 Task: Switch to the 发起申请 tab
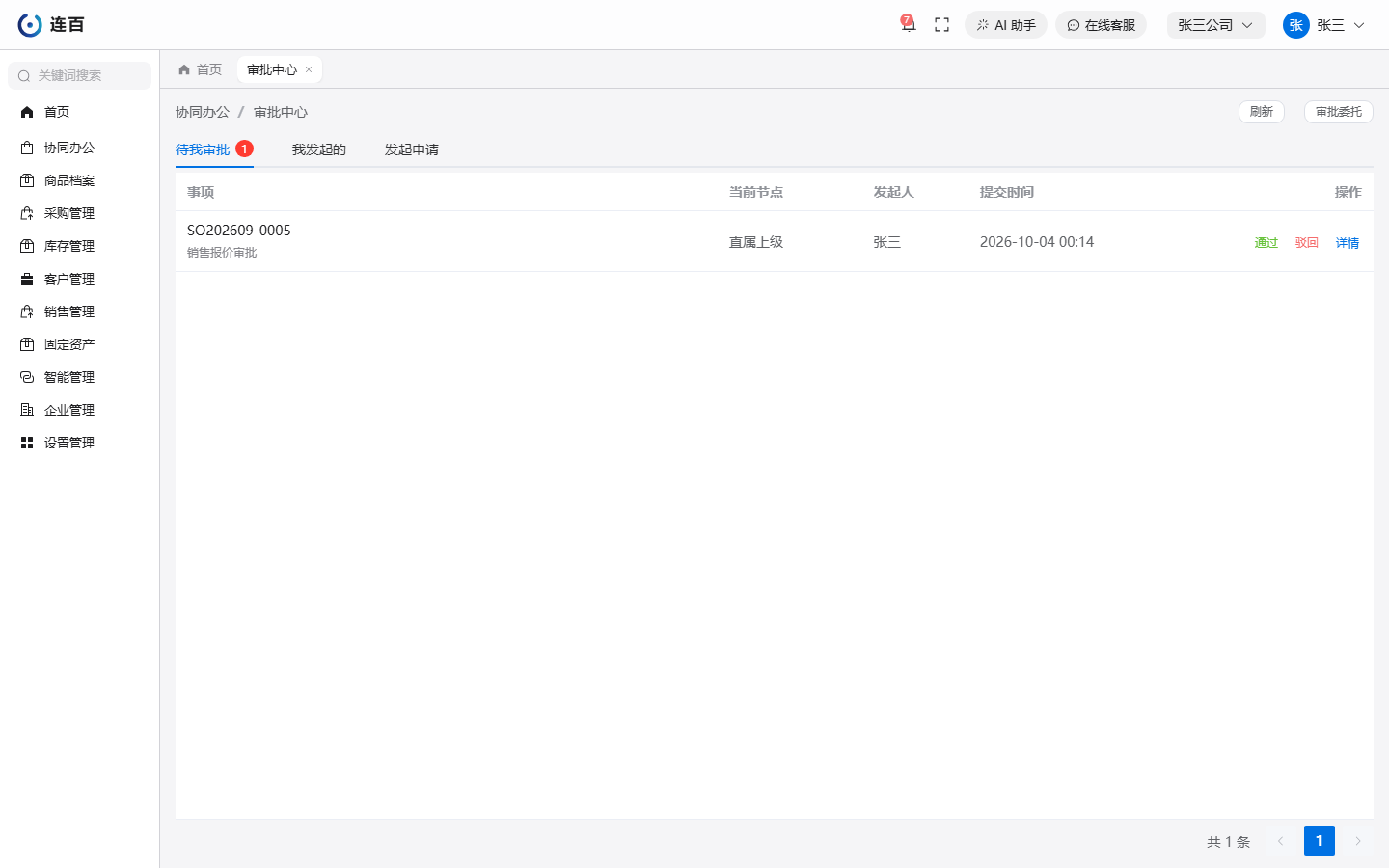coord(412,149)
